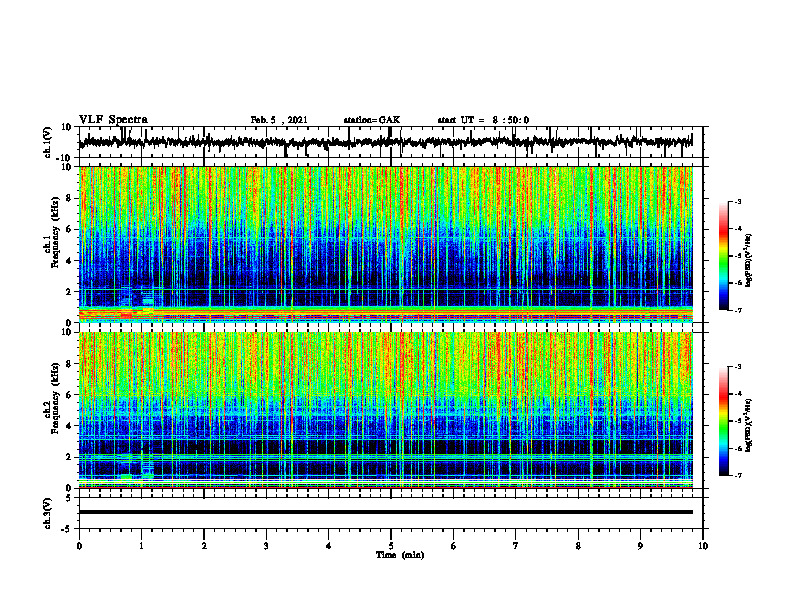Click the ch.2 spectrogram color scale bar
The width and height of the screenshot is (792, 612).
[724, 421]
